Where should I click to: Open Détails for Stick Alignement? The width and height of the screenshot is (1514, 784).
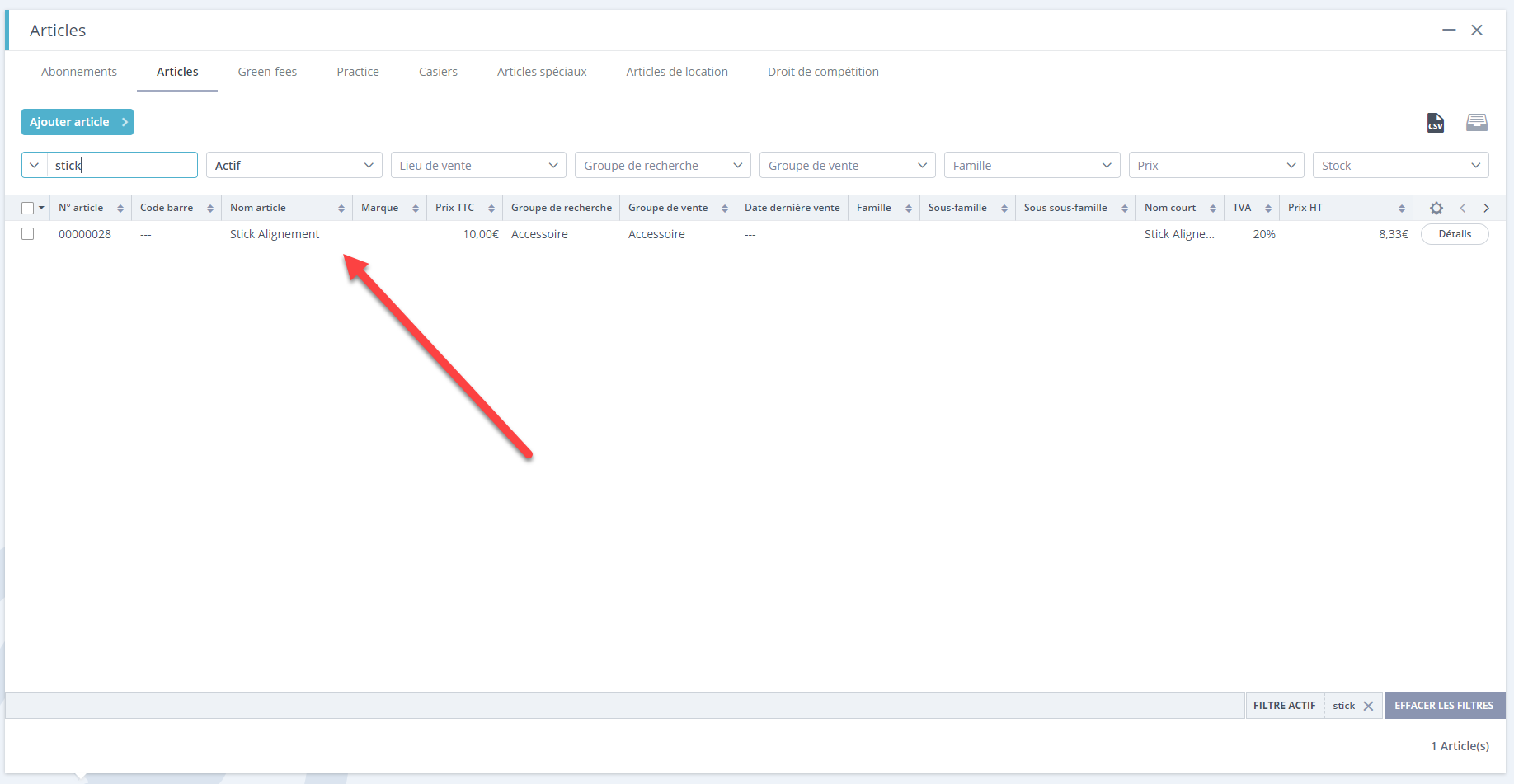tap(1455, 234)
